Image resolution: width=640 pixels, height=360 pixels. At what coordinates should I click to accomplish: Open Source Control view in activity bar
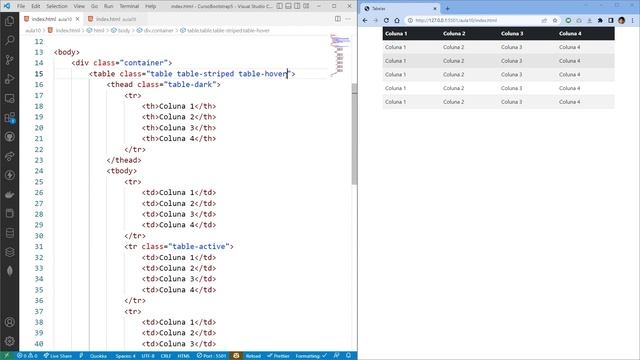pos(9,60)
